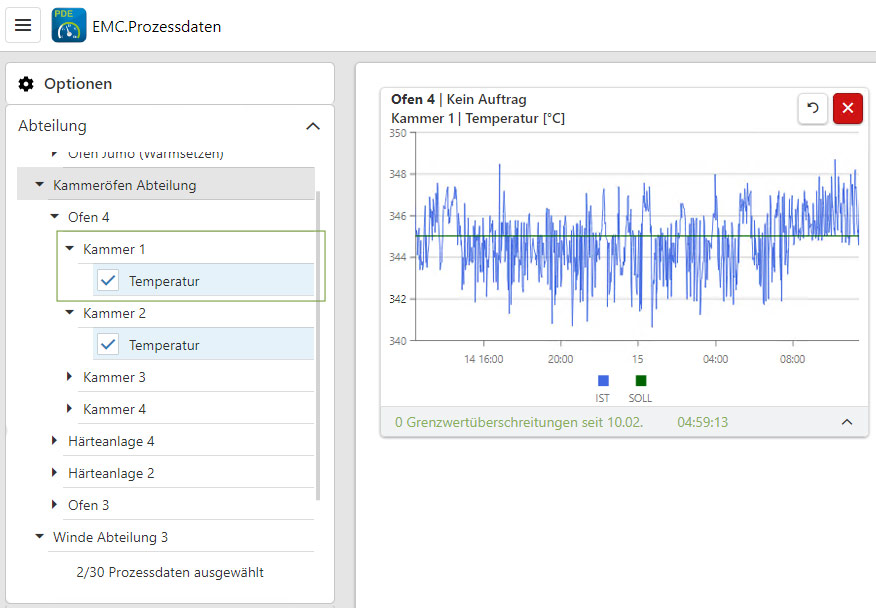Expand the Härteanlage 4 node
This screenshot has width=876, height=608.
point(54,441)
